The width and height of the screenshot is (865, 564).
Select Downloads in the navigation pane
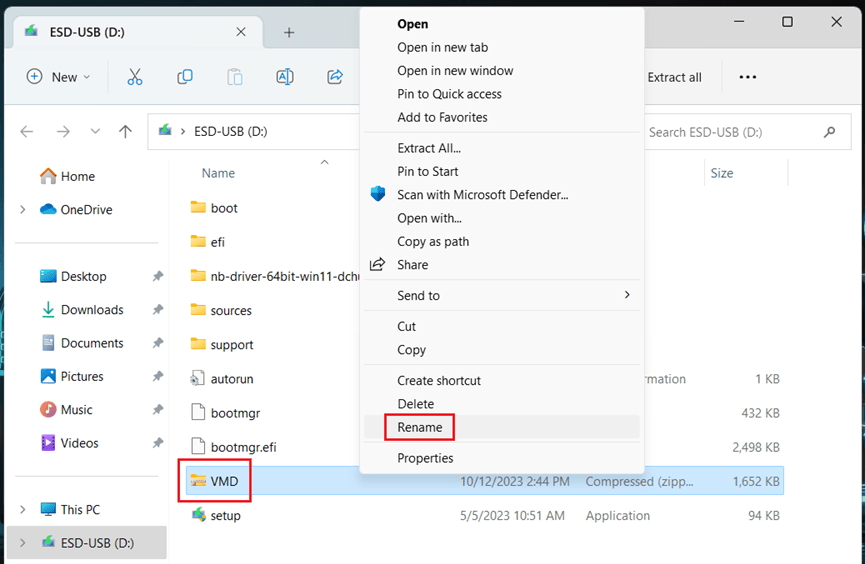[92, 310]
